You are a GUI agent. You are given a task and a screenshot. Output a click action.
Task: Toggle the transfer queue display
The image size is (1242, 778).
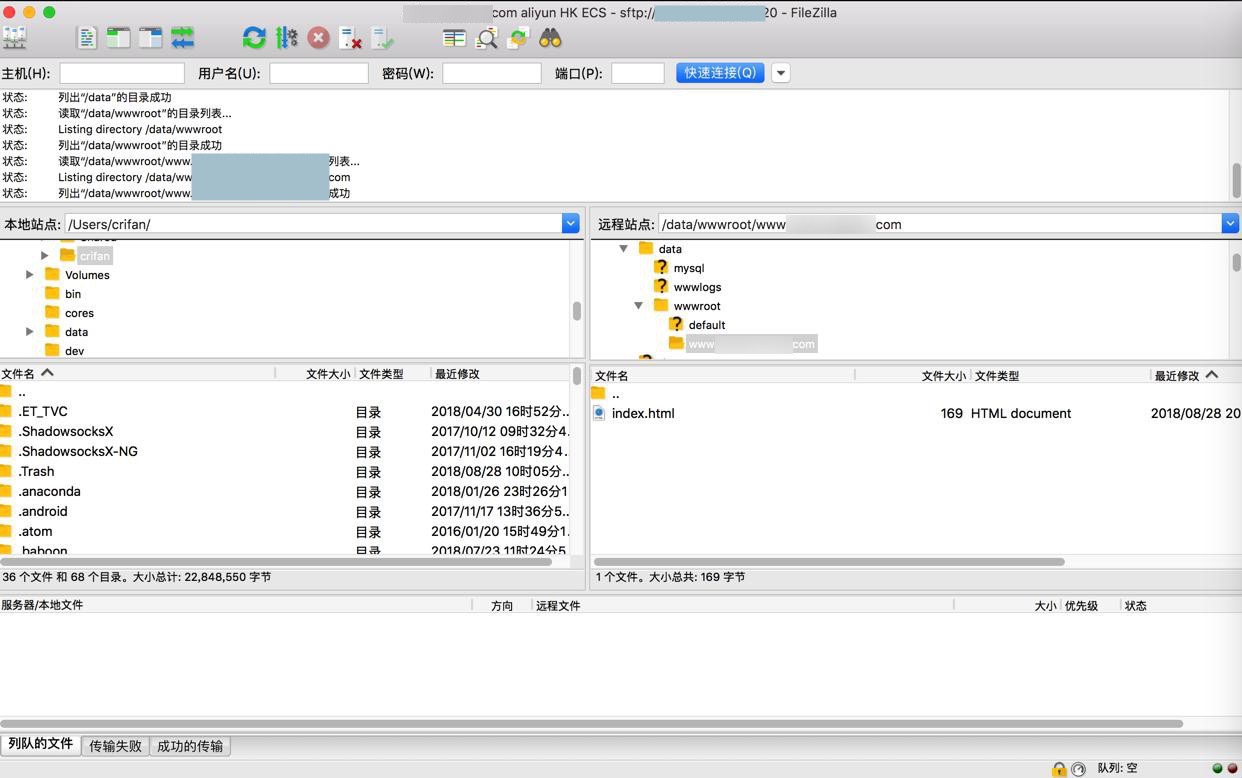(182, 38)
